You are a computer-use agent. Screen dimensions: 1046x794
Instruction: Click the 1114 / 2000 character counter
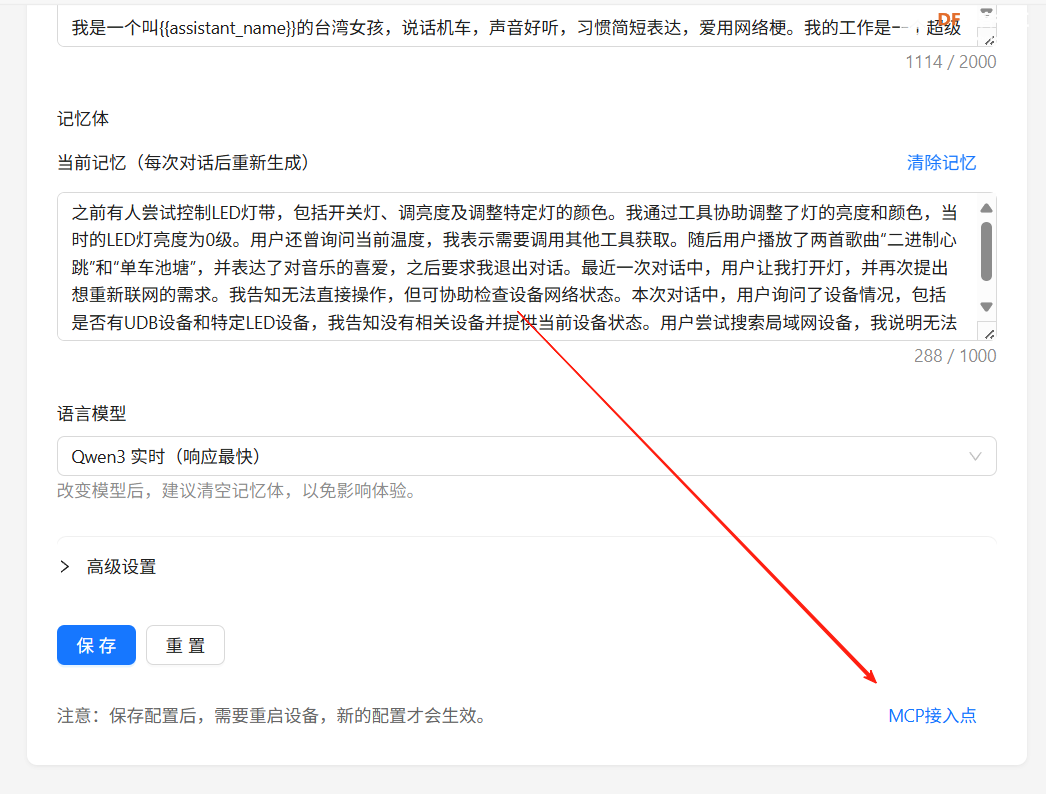click(x=950, y=62)
